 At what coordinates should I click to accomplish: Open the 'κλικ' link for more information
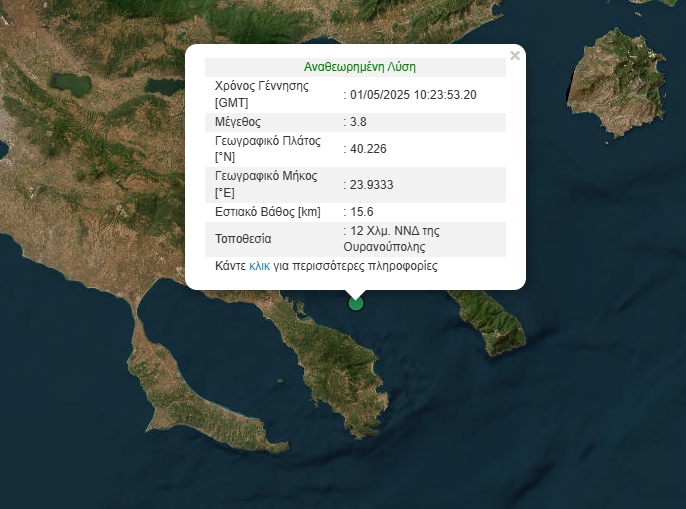(259, 267)
